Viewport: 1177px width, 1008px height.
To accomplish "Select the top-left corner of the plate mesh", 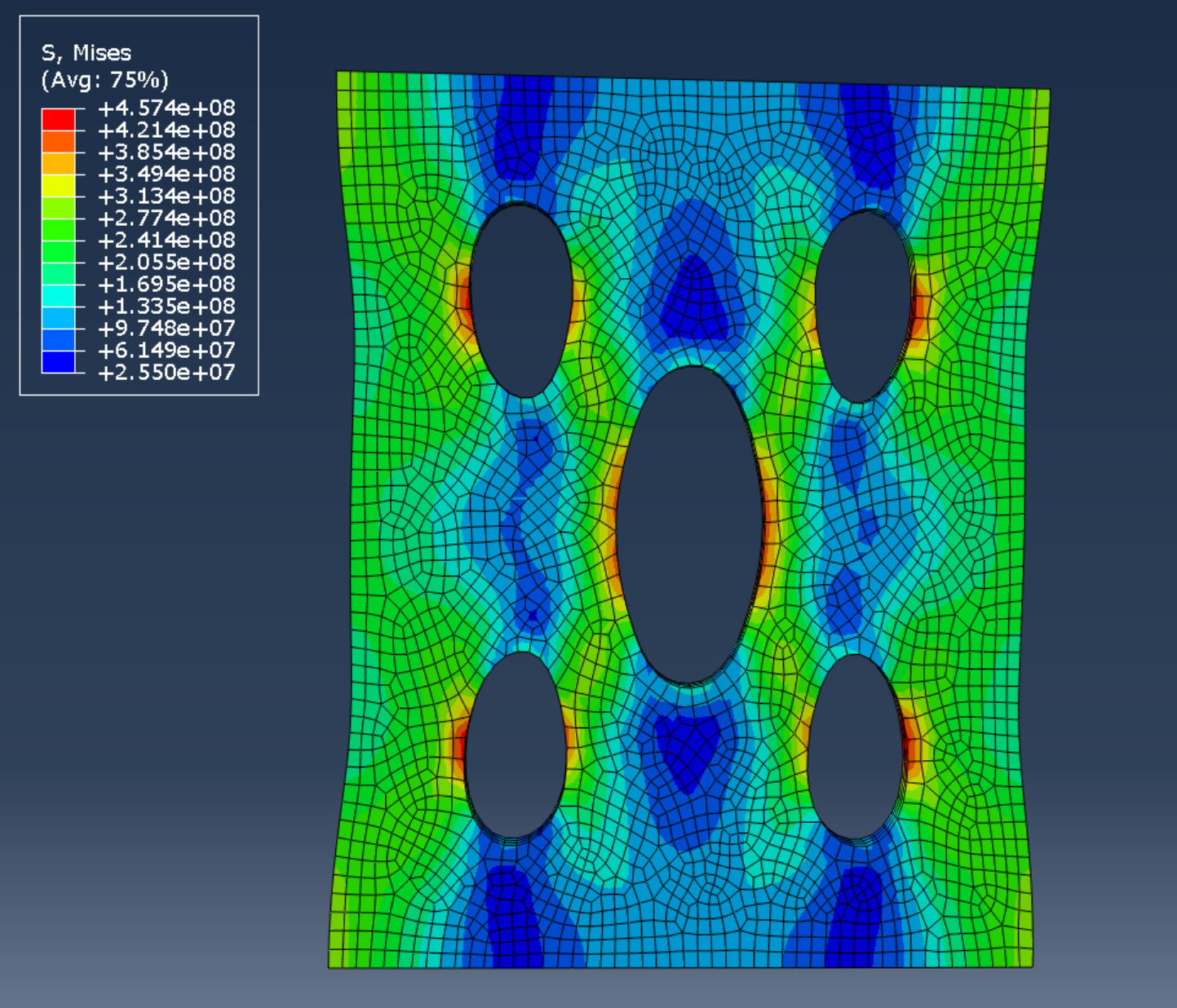I will point(339,74).
